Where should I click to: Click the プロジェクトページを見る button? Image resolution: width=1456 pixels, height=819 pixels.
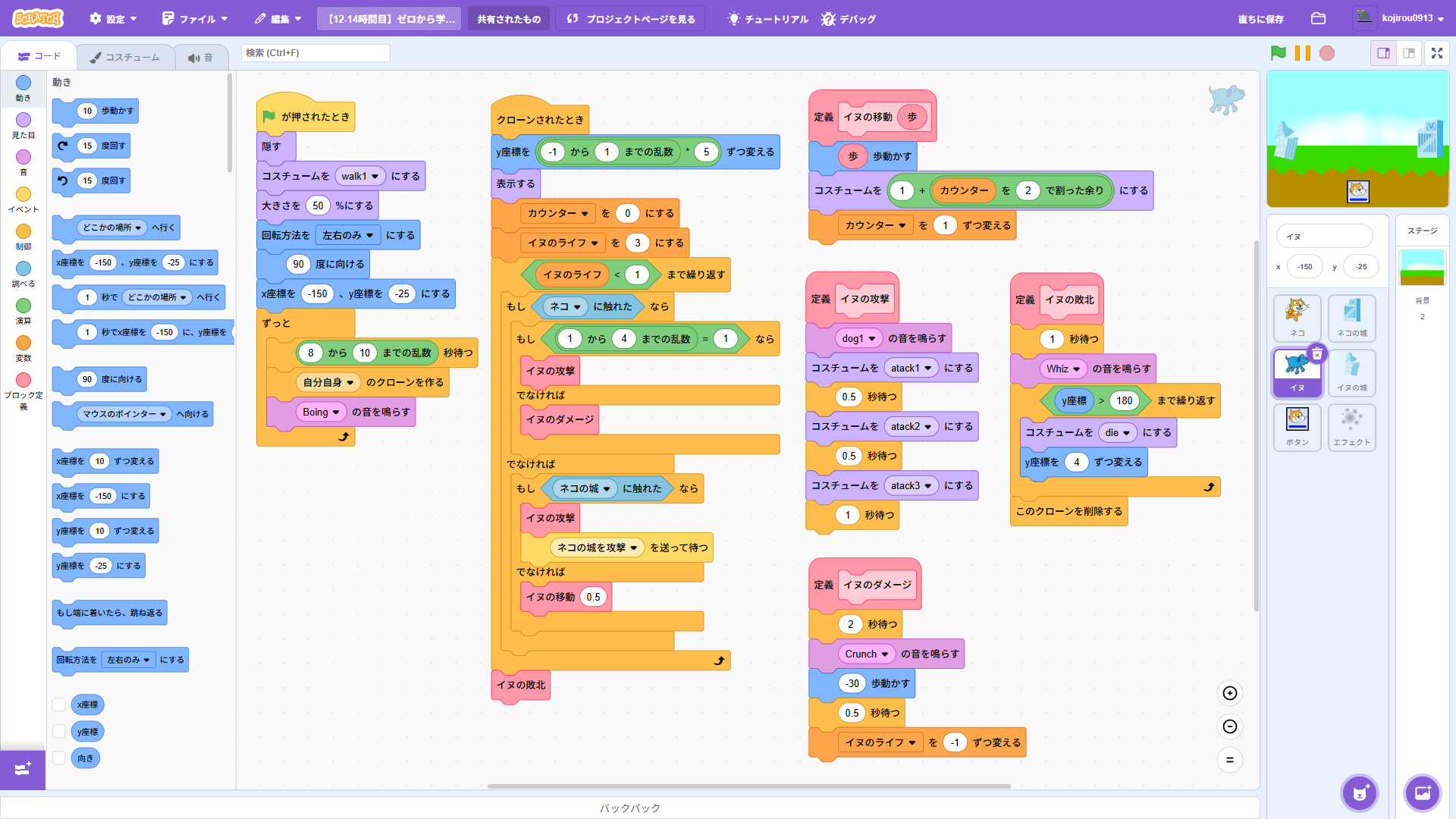(x=631, y=19)
